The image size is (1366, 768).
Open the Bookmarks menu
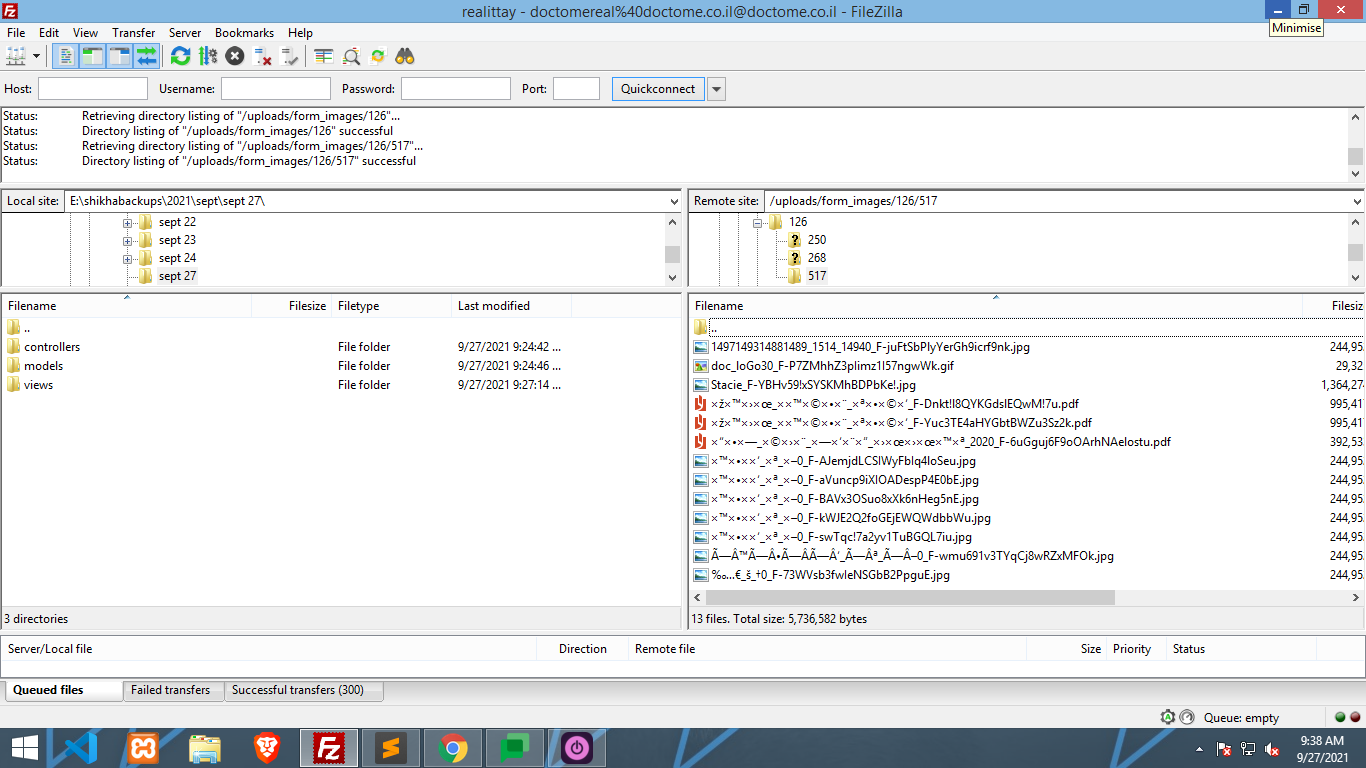(244, 33)
